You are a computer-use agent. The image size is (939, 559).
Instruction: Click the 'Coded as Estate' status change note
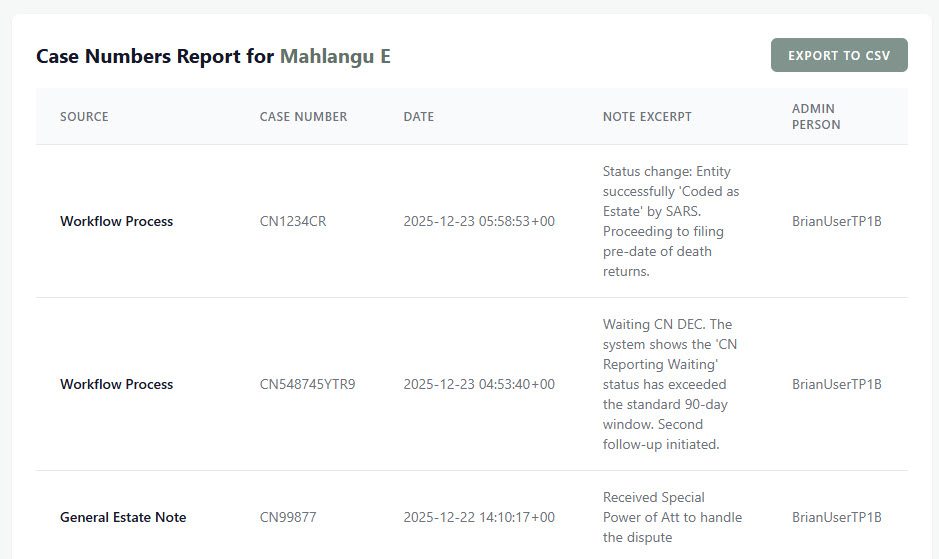tap(671, 221)
